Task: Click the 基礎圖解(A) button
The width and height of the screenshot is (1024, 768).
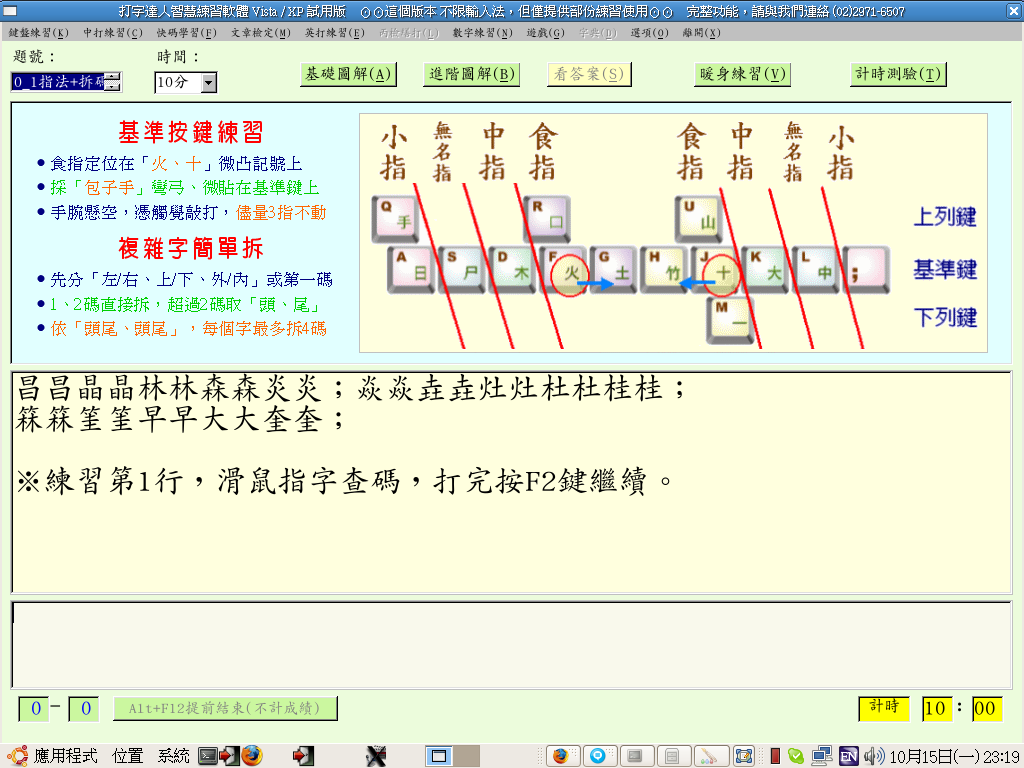Action: coord(348,74)
